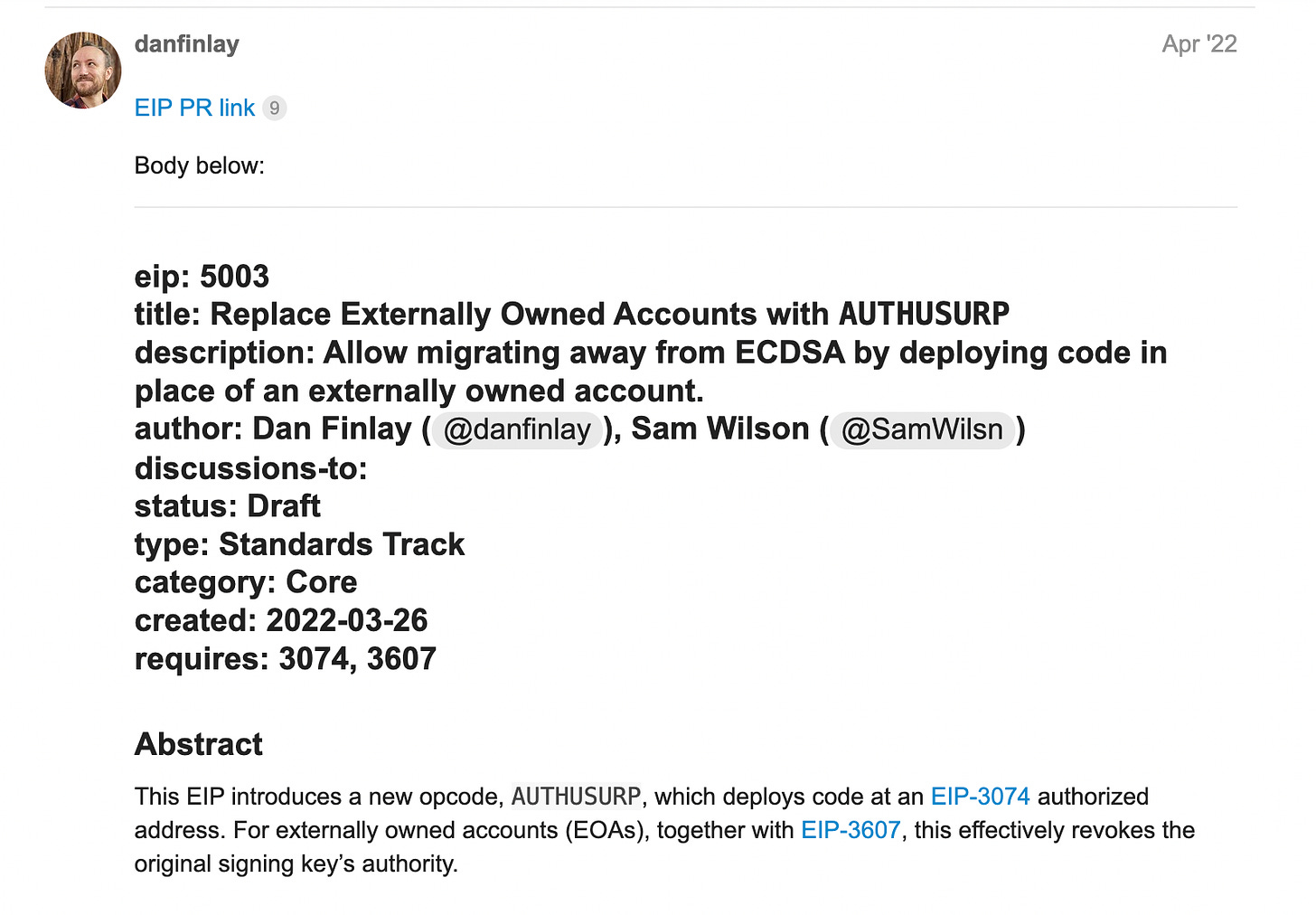Click danfinlay's profile avatar picture
The height and width of the screenshot is (915, 1316).
coord(83,71)
